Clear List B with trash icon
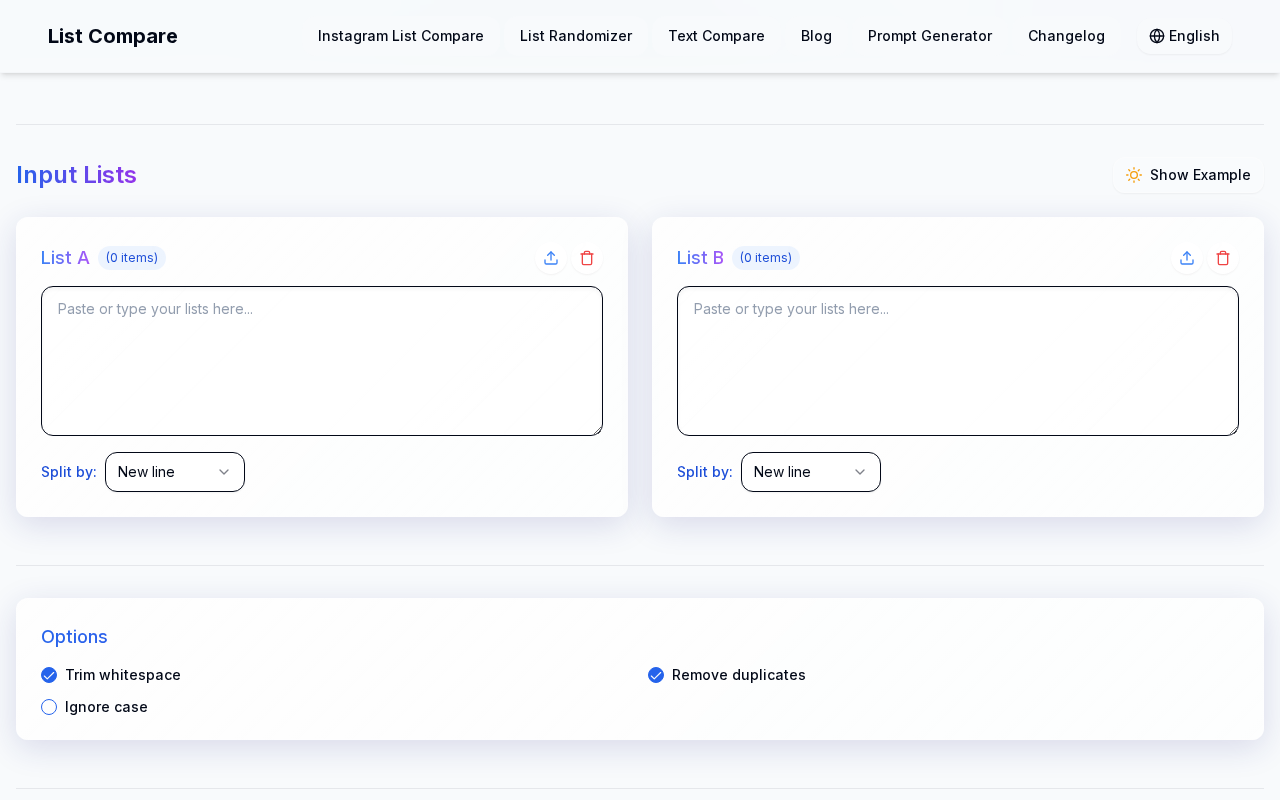Screen dimensions: 1280x800 click(1223, 258)
